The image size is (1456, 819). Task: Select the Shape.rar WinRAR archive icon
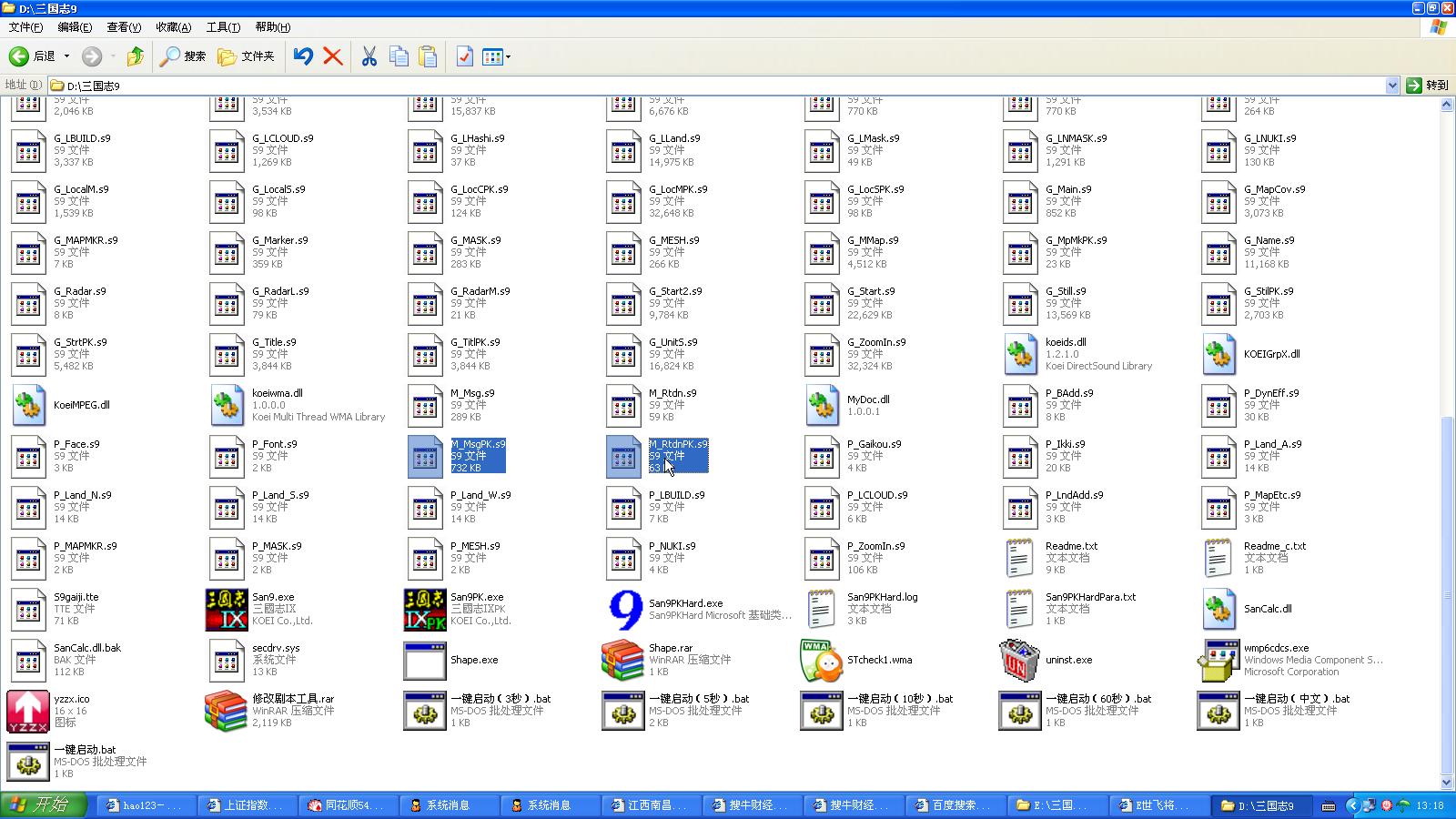[623, 661]
